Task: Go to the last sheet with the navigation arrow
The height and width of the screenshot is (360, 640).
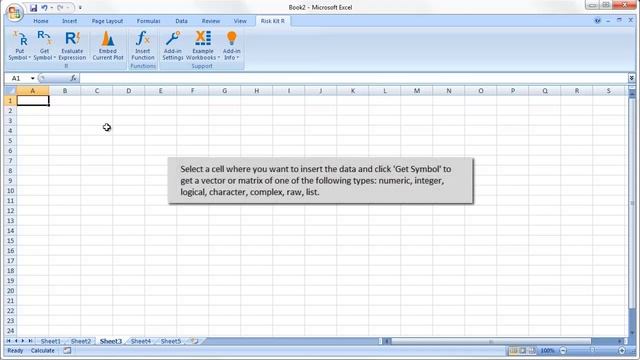Action: [30, 341]
